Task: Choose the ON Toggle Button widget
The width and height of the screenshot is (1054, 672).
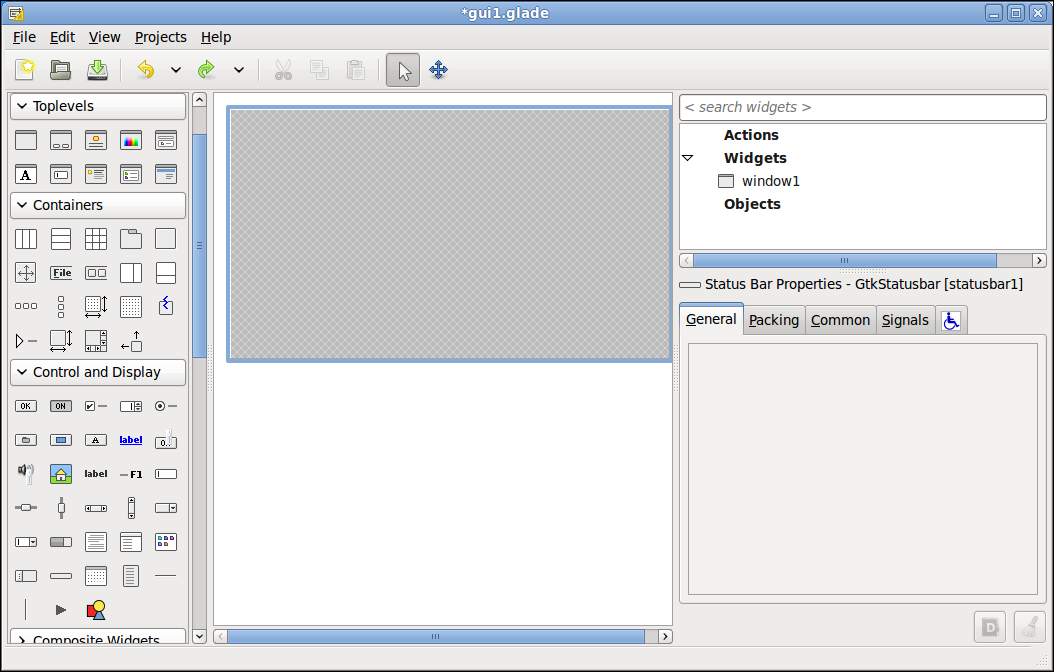Action: click(60, 406)
